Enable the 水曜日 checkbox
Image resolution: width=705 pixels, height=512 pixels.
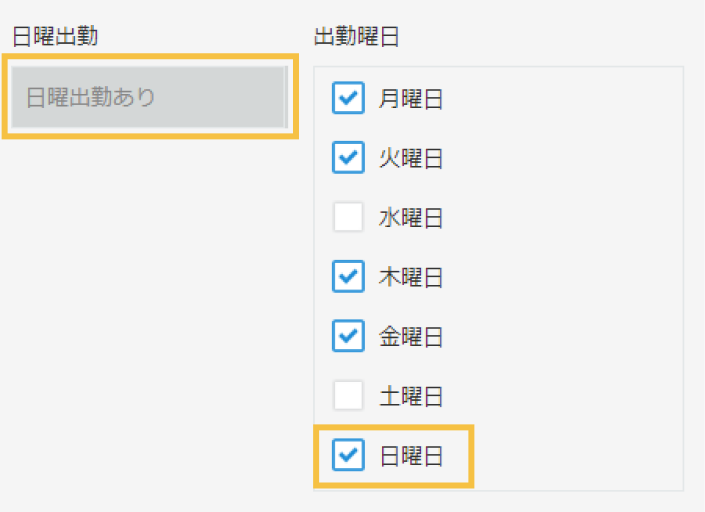[348, 217]
